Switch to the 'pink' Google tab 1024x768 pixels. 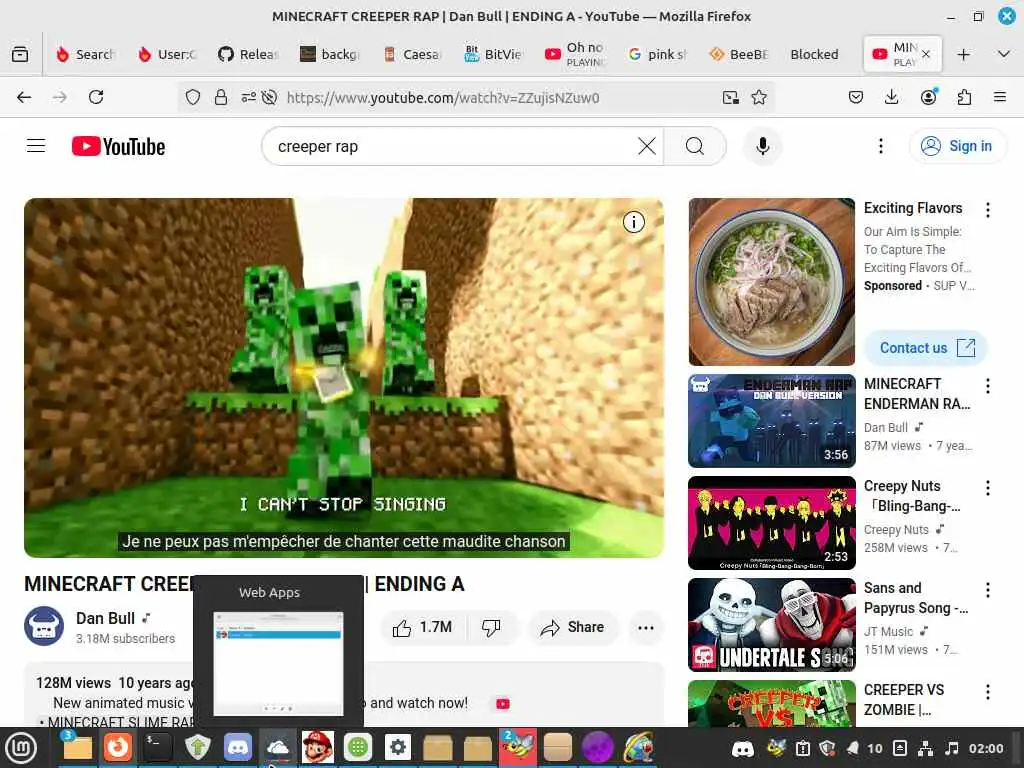pyautogui.click(x=658, y=54)
